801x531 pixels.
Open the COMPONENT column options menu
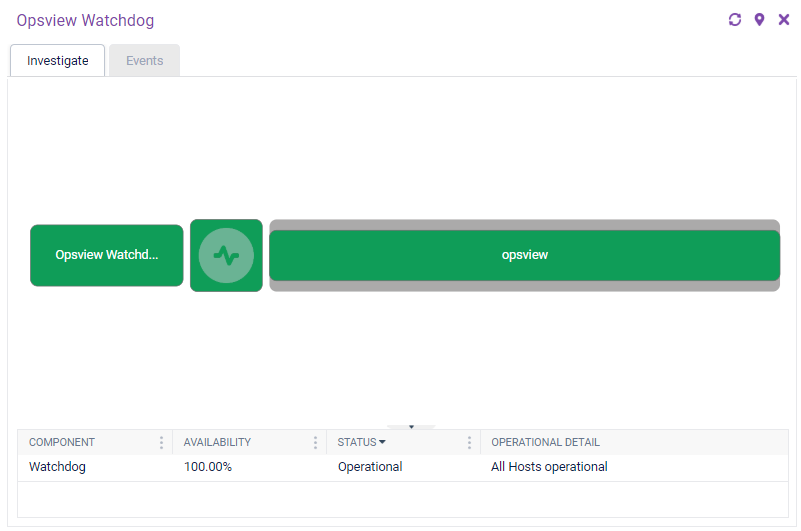click(x=161, y=443)
